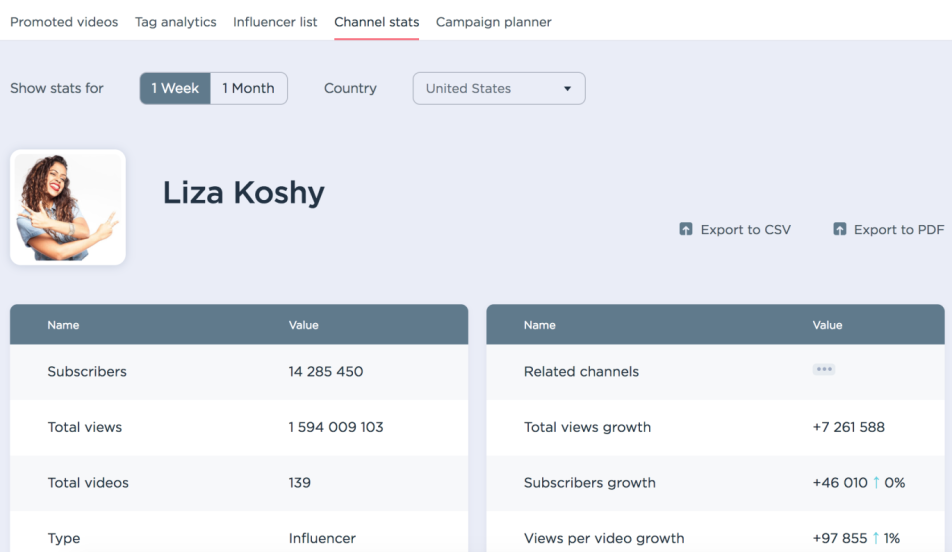Select the Channel stats tab

click(x=376, y=22)
